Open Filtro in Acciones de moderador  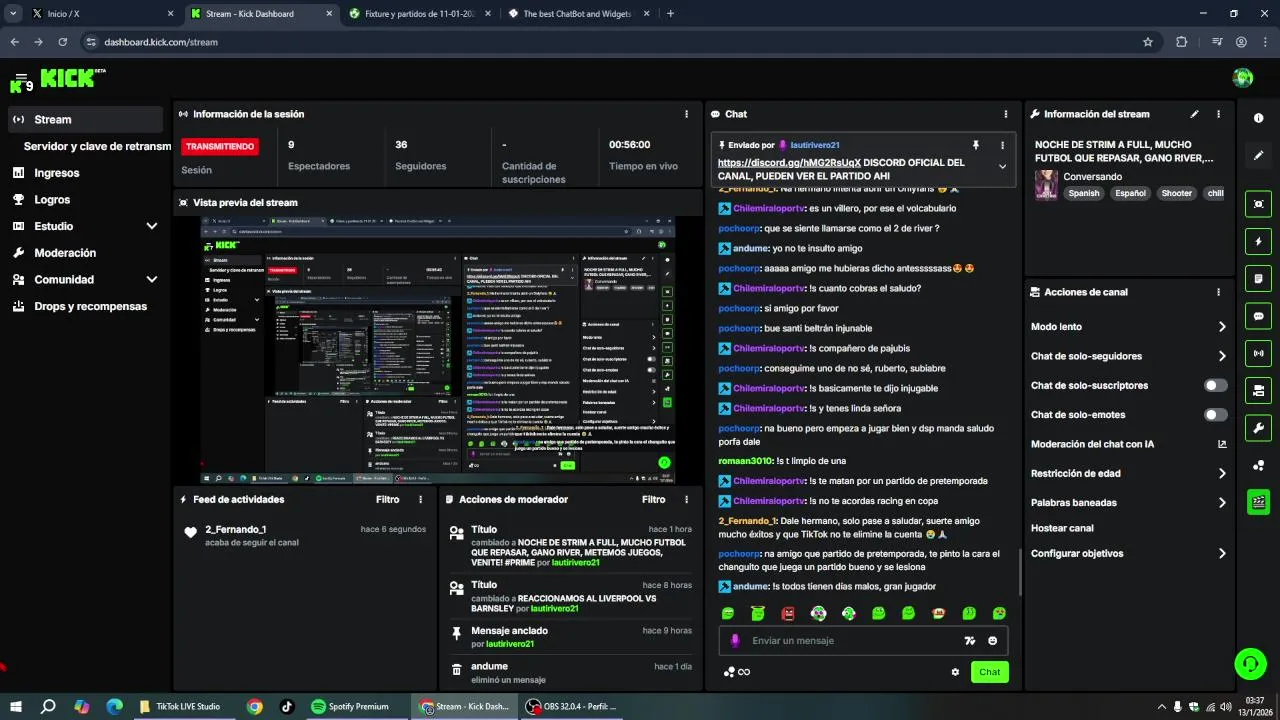click(653, 499)
